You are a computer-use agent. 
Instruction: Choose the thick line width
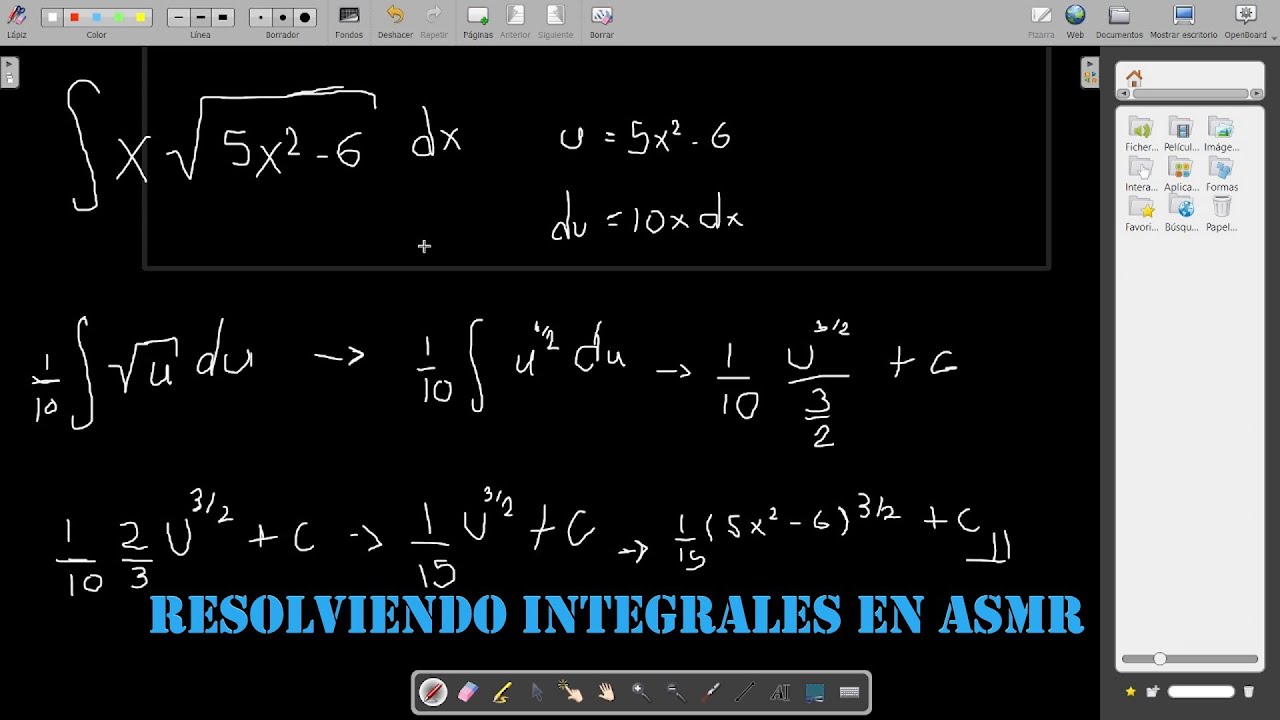coord(222,17)
